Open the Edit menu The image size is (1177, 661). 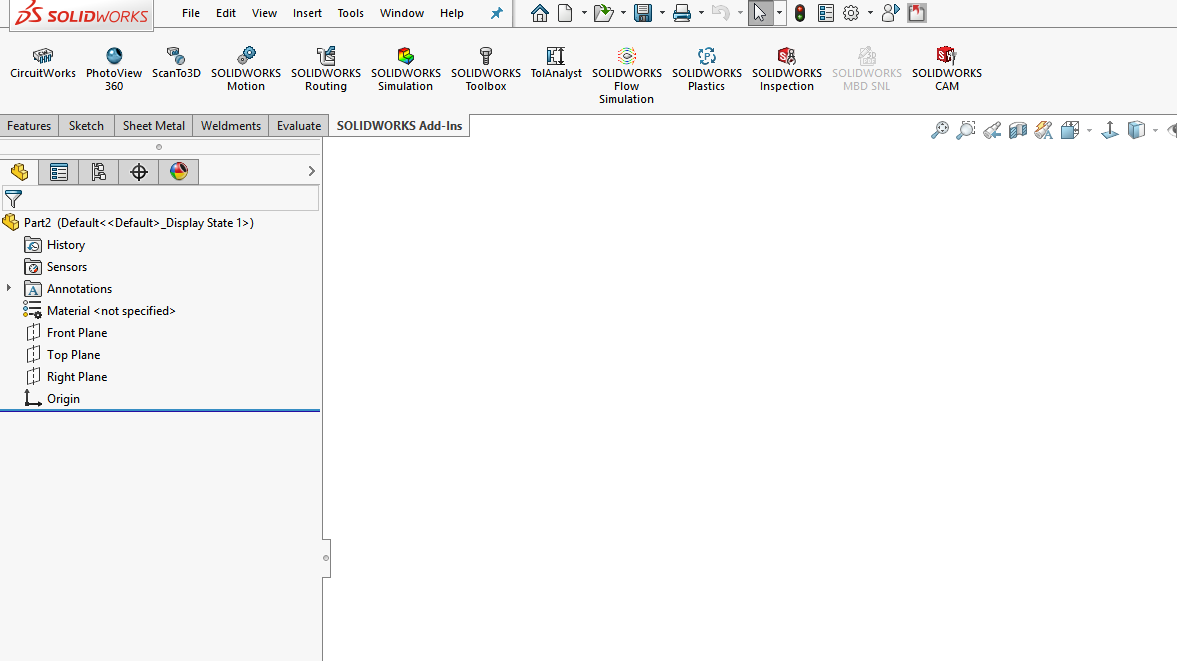226,14
